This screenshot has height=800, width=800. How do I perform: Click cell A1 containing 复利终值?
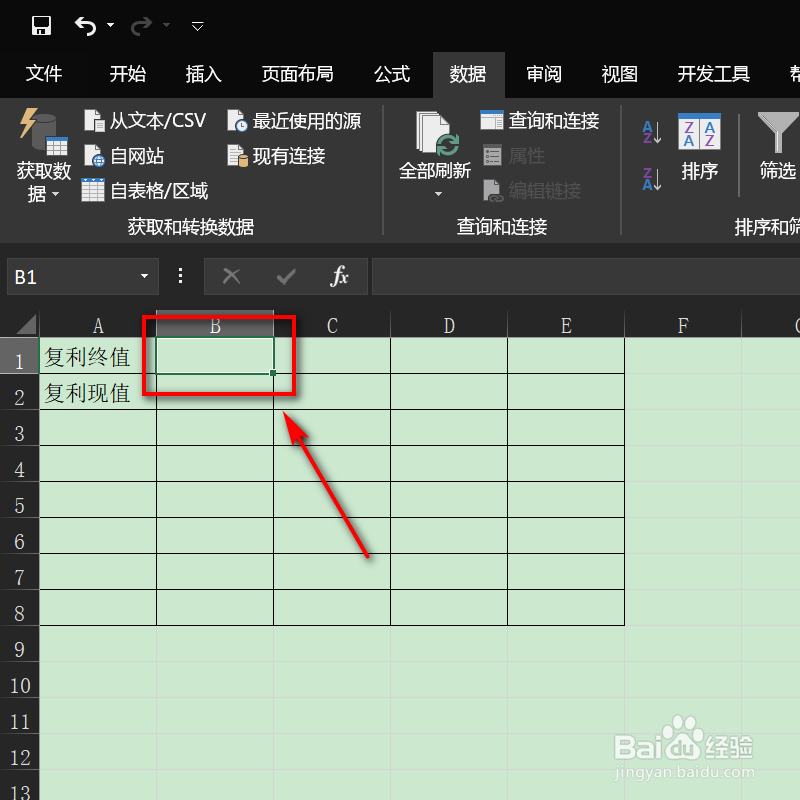98,356
